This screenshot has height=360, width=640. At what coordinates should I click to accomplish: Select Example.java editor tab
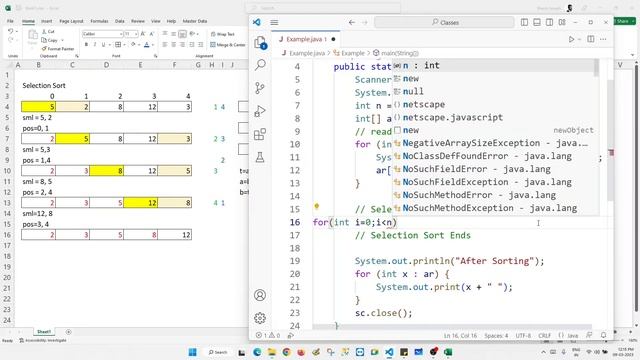[306, 39]
